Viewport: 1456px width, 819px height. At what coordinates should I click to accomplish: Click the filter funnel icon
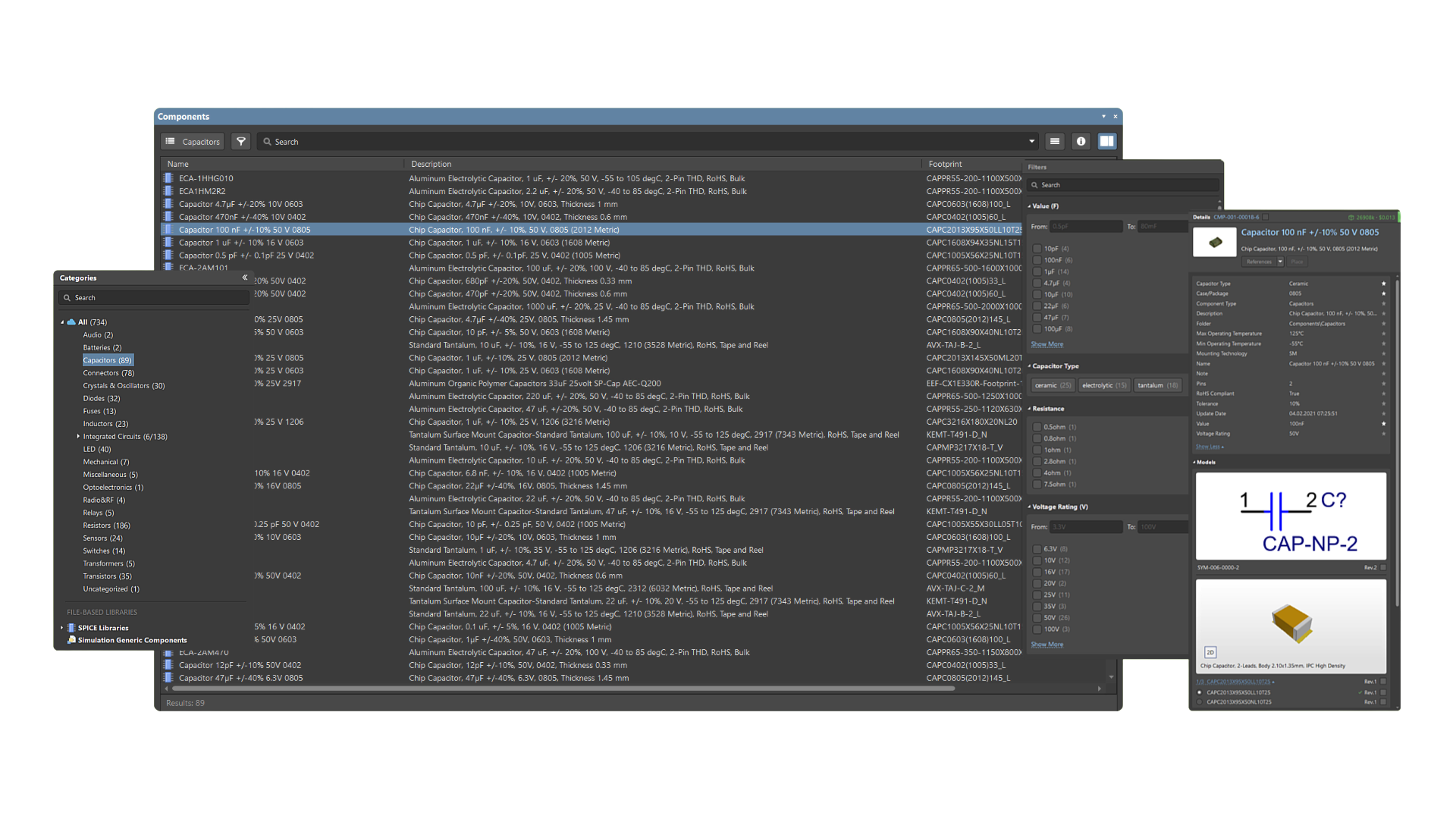click(x=241, y=142)
